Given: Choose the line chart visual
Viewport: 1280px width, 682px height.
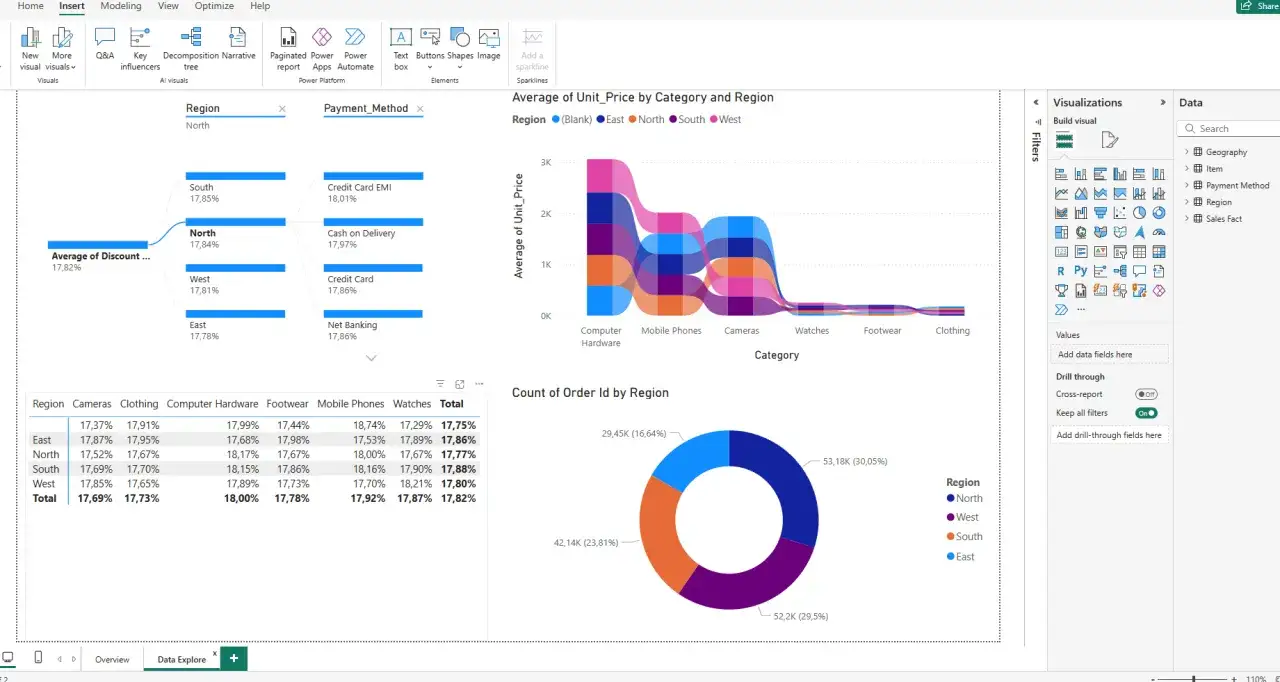Looking at the screenshot, I should tap(1061, 194).
